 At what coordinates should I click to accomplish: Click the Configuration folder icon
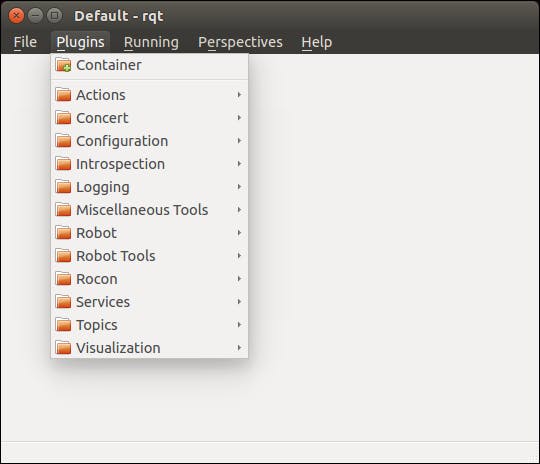pos(63,141)
